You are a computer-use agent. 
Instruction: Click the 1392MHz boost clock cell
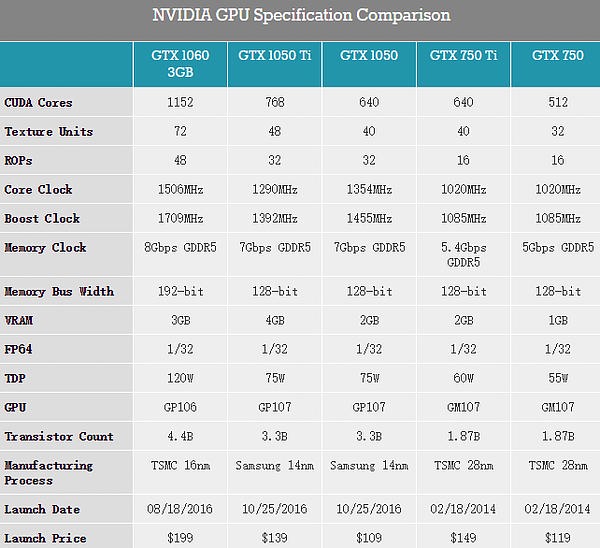(x=275, y=219)
